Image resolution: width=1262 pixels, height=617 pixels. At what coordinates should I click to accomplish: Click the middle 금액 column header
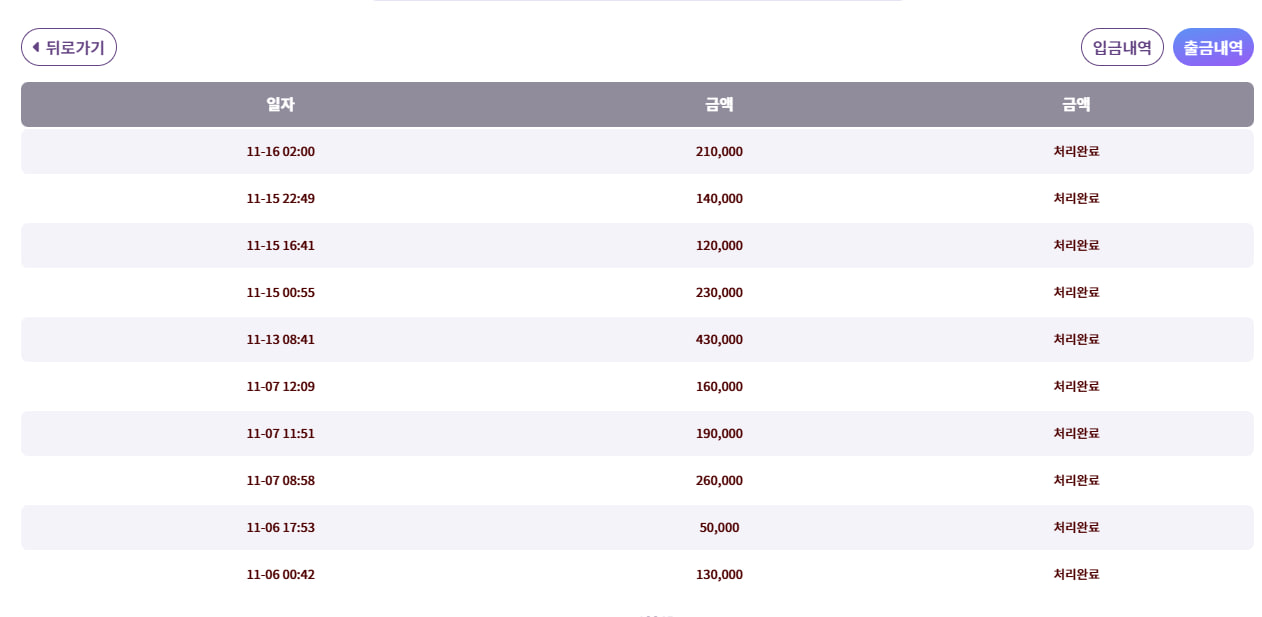(719, 104)
